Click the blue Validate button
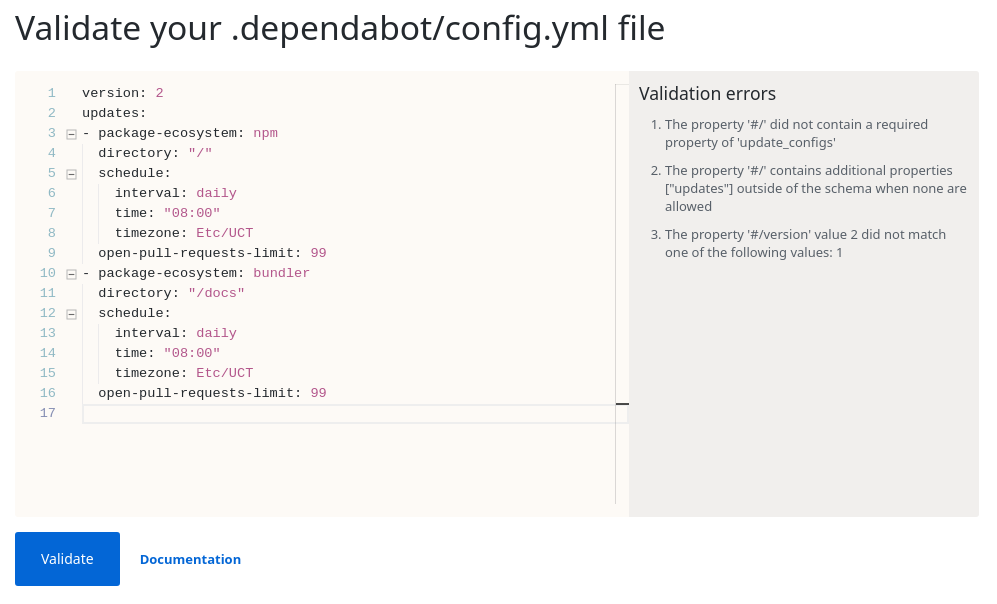This screenshot has height=604, width=997. coord(67,559)
